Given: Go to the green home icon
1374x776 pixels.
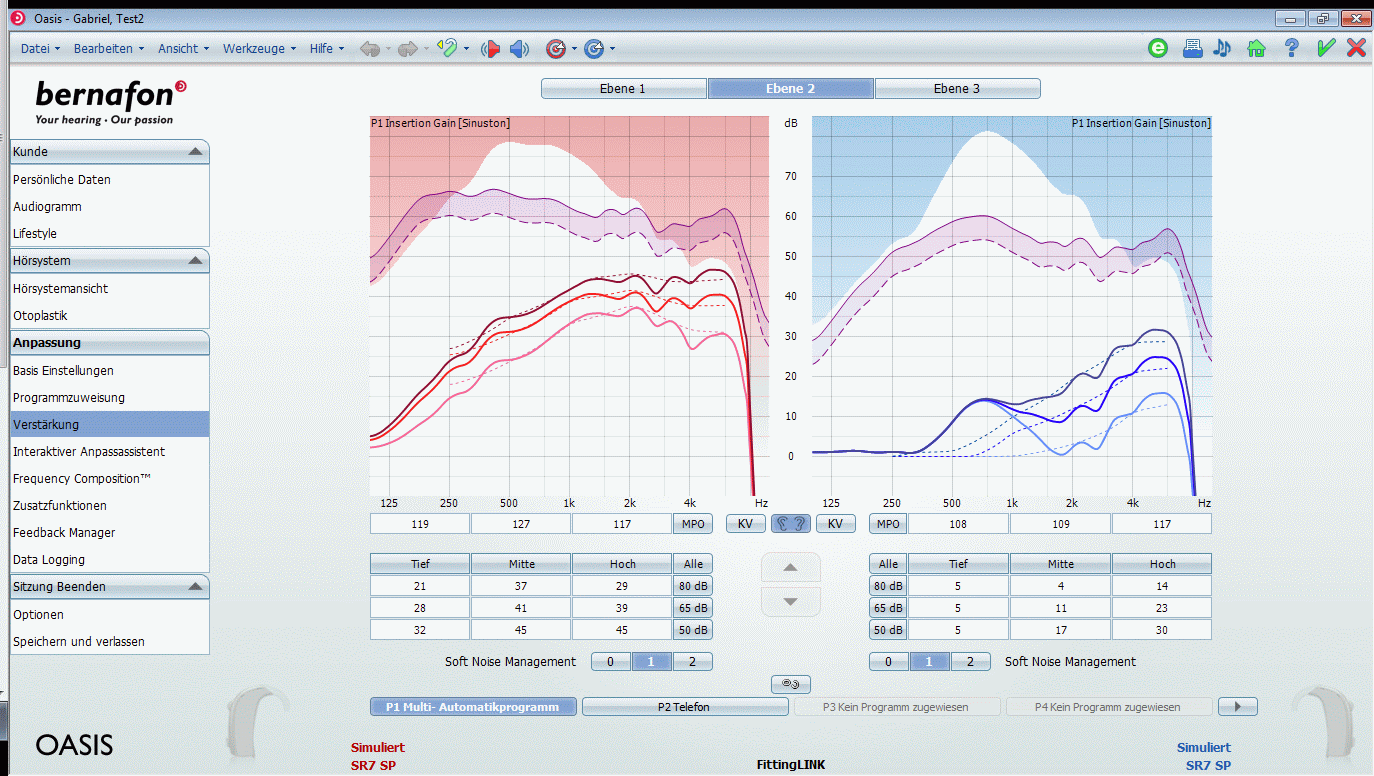Looking at the screenshot, I should (x=1256, y=48).
